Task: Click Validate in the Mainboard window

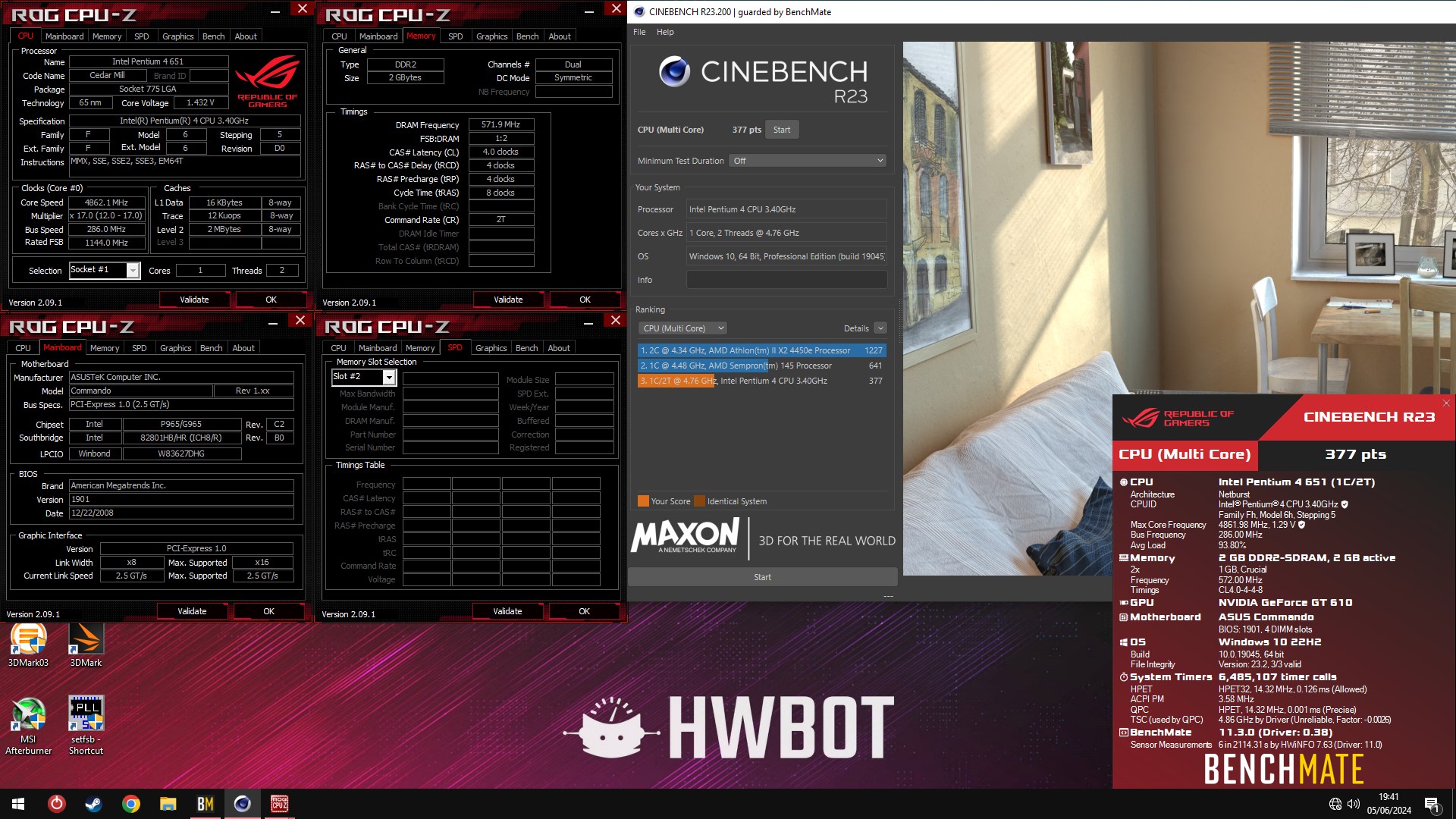Action: [192, 611]
